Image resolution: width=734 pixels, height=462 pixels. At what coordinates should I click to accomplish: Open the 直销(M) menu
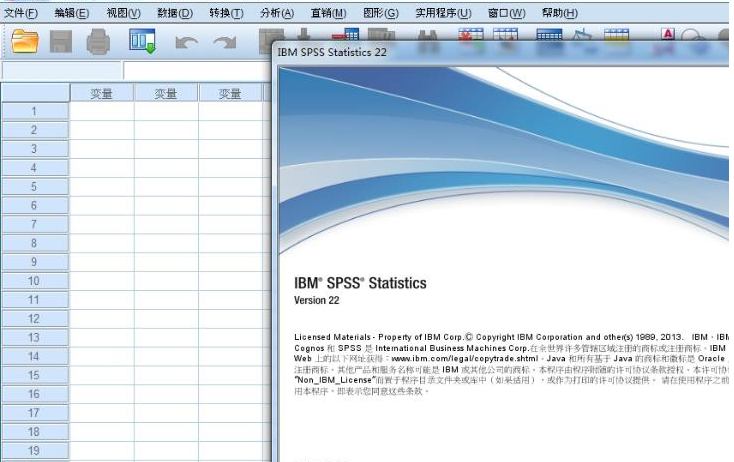point(329,13)
